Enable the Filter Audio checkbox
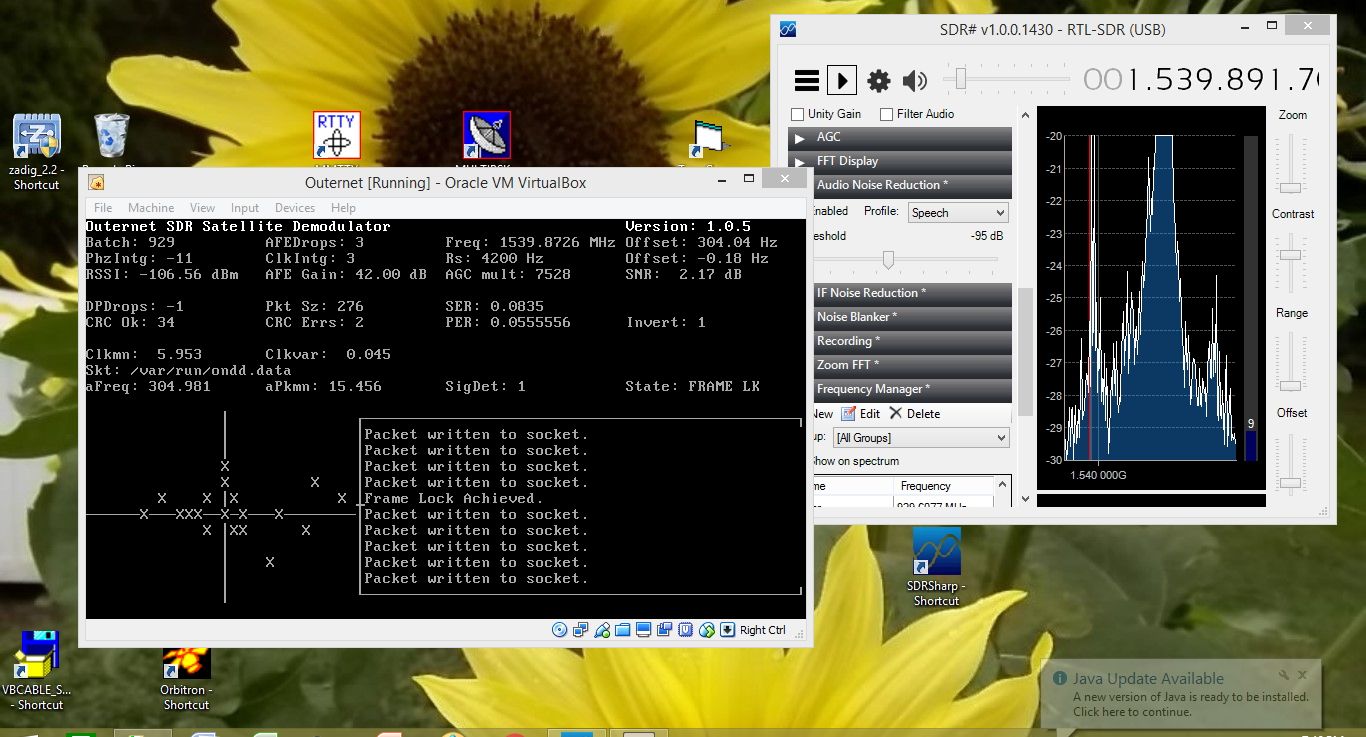 (886, 114)
